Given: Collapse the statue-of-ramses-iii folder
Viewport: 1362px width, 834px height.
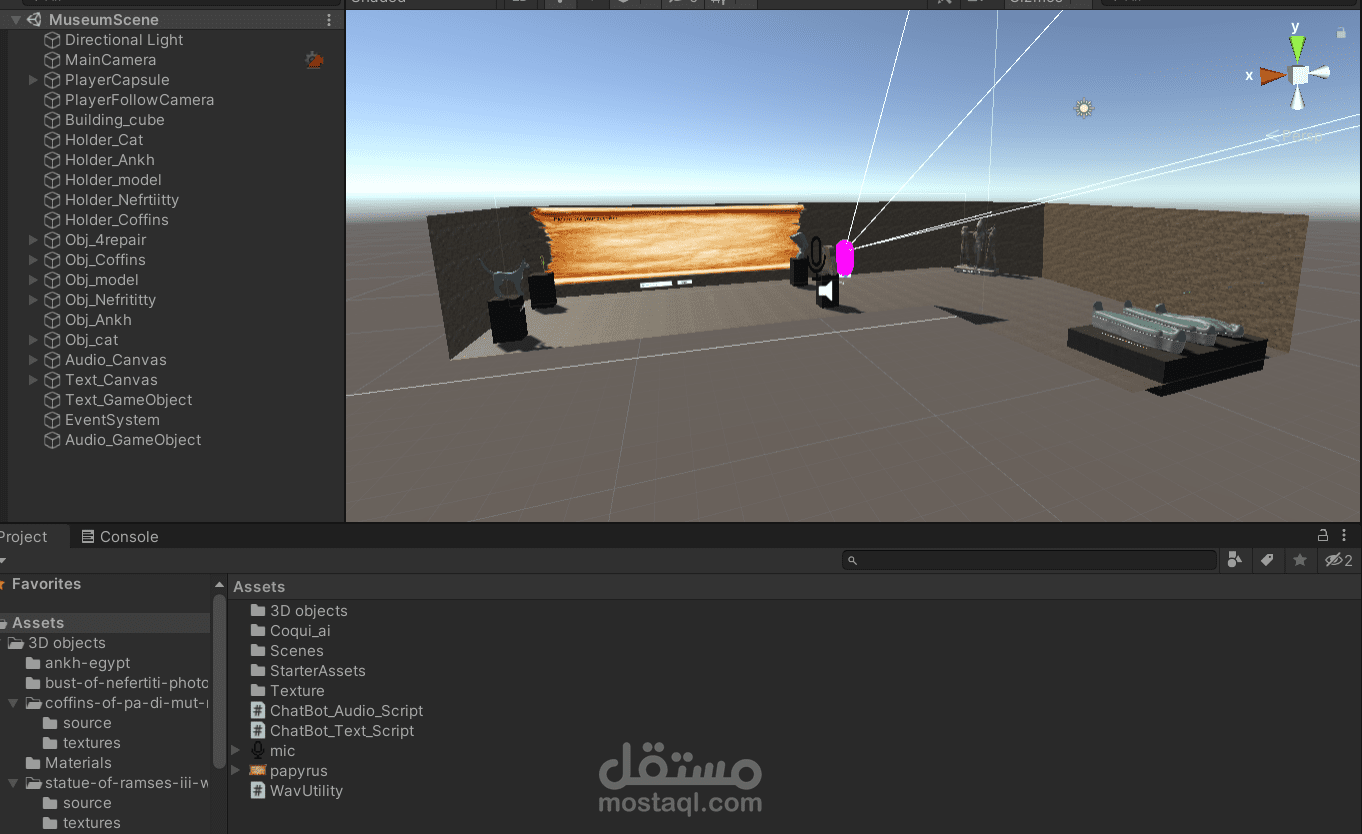Looking at the screenshot, I should coord(13,783).
